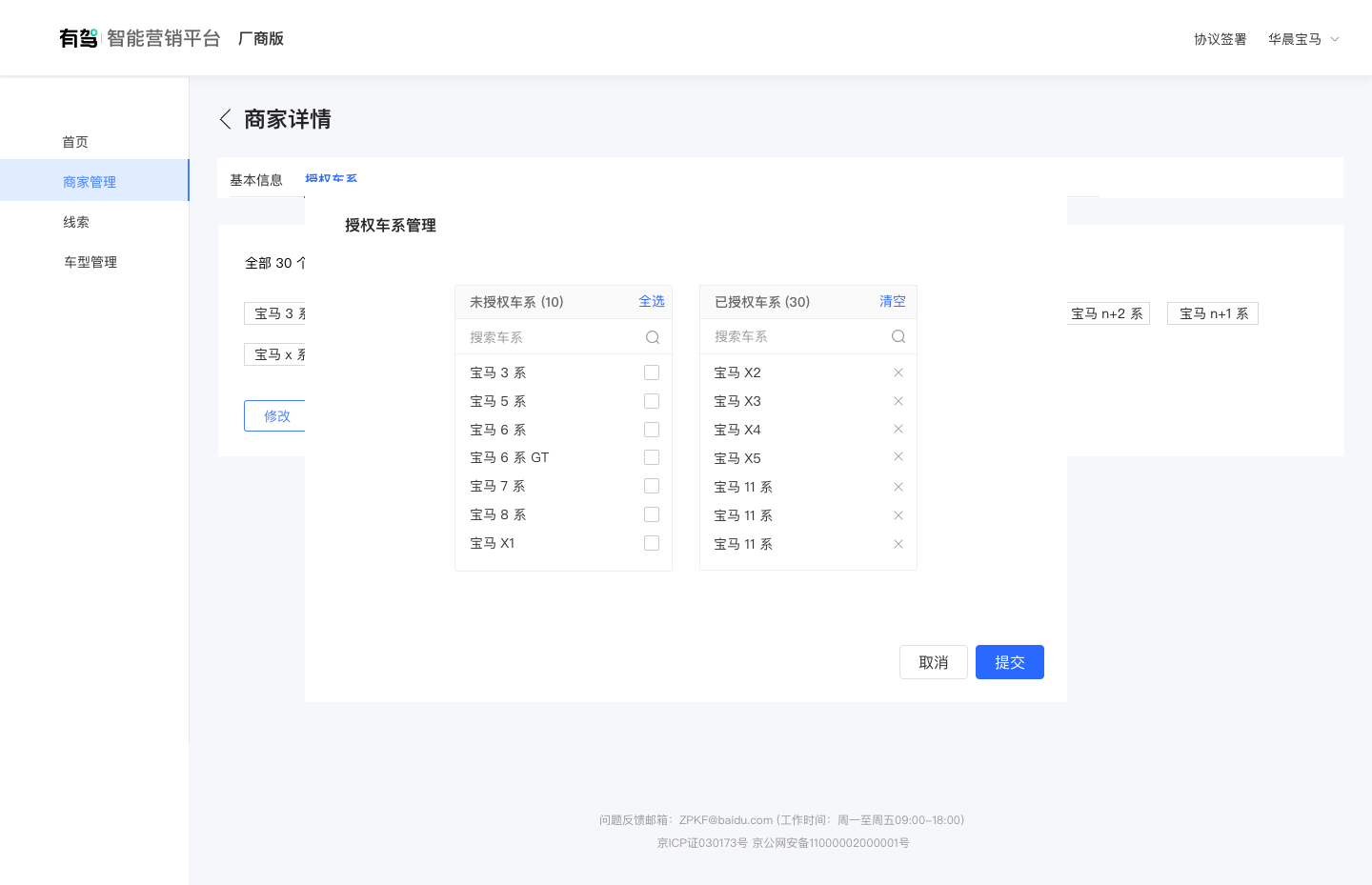The image size is (1372, 885).
Task: Click the 厂商版 label in header
Action: coord(261,38)
